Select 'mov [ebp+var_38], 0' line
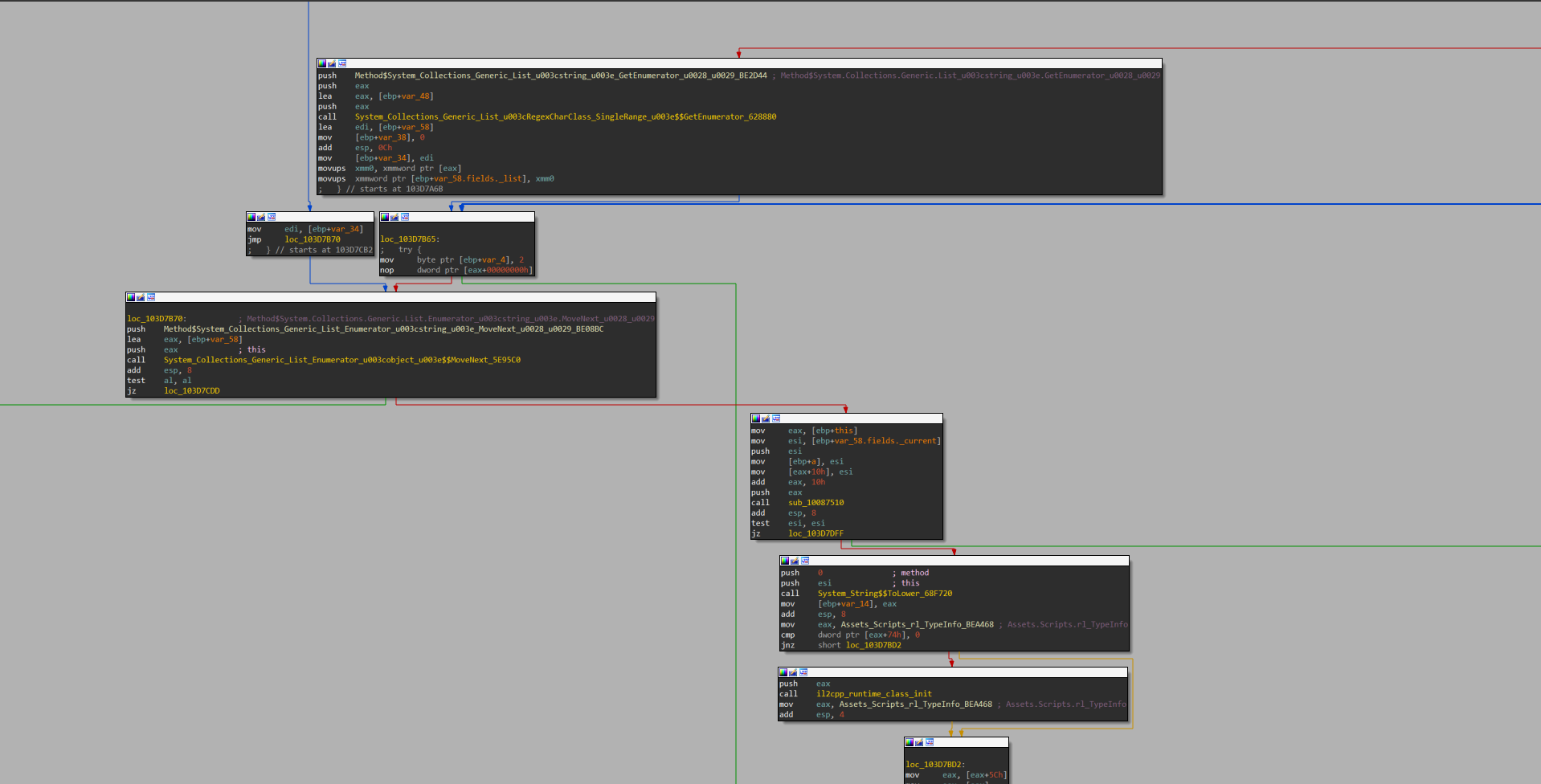Screen dimensions: 1541x784 coord(371,137)
